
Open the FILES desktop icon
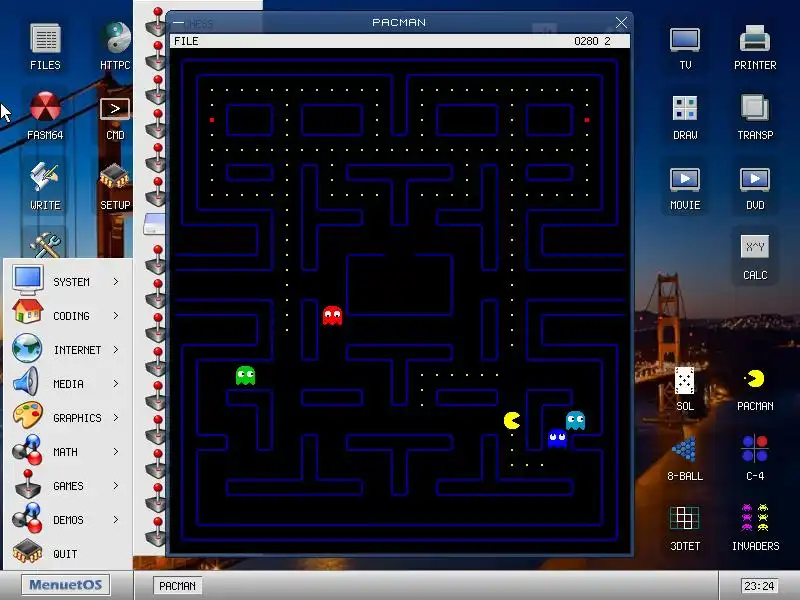45,47
